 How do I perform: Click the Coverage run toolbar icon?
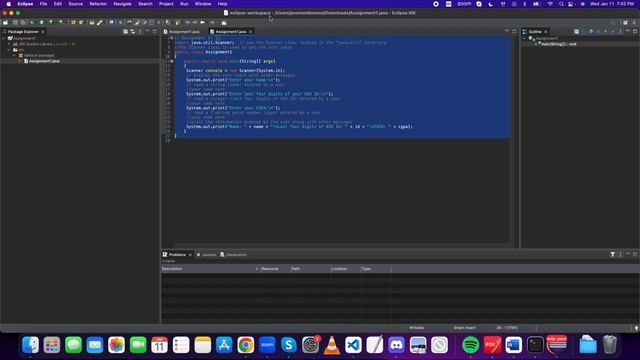[x=51, y=22]
